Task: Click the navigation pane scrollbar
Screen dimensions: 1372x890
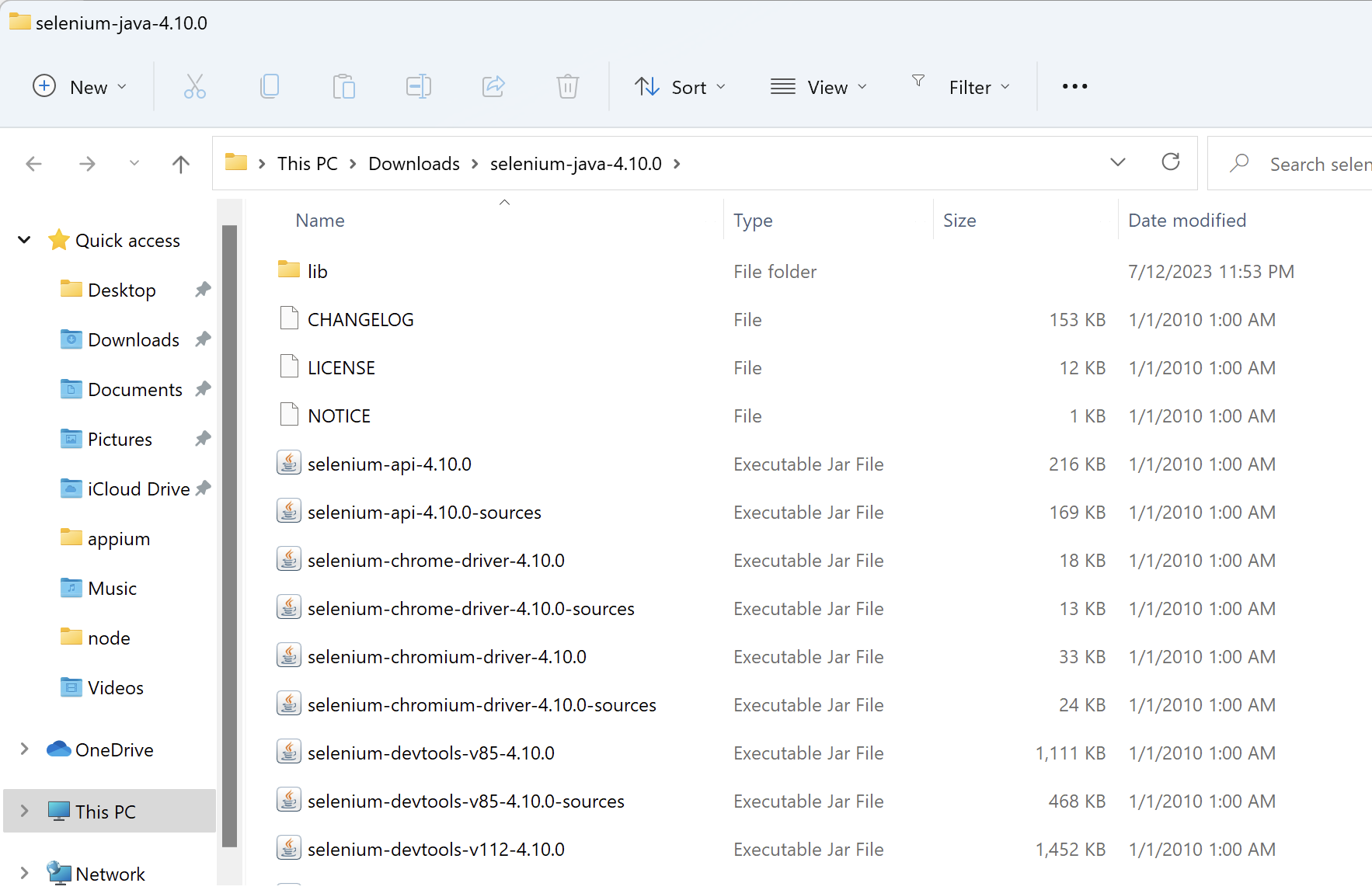Action: (229, 536)
